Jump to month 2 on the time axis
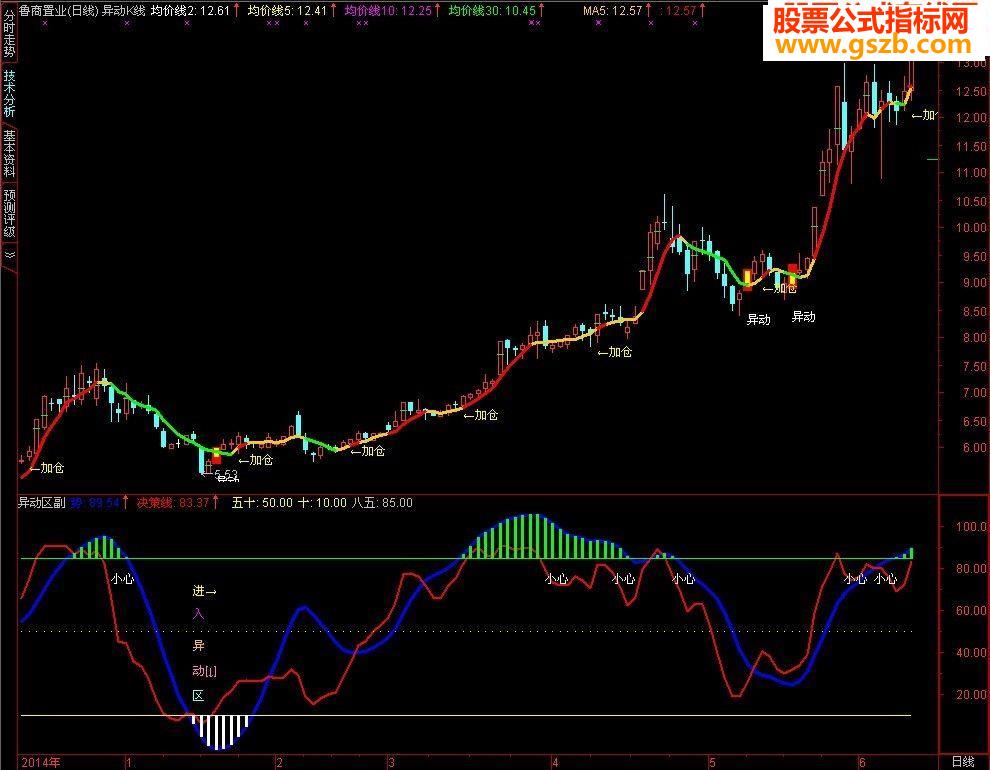Image resolution: width=990 pixels, height=770 pixels. pyautogui.click(x=279, y=762)
